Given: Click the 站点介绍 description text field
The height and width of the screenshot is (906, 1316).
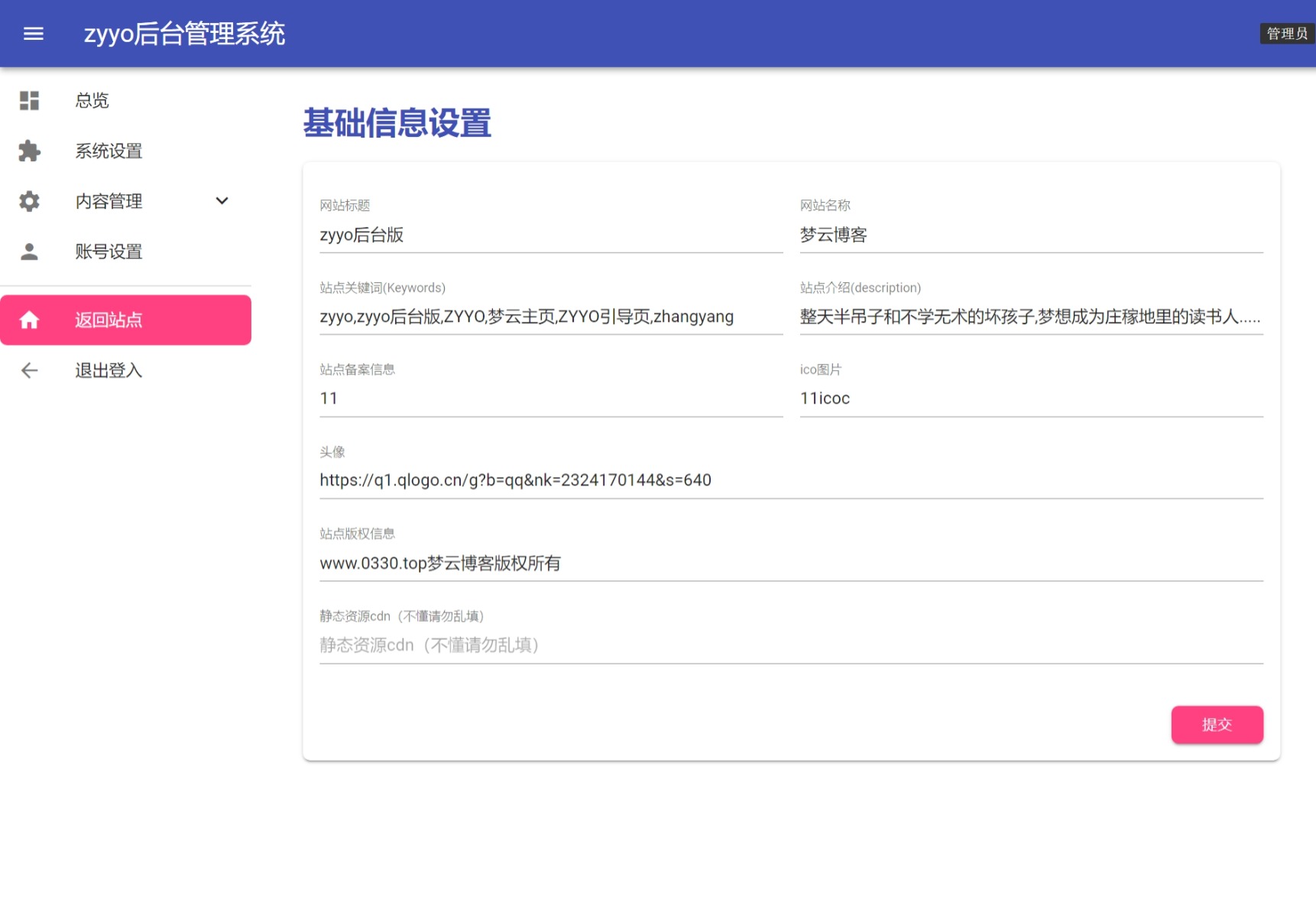Looking at the screenshot, I should 1030,316.
